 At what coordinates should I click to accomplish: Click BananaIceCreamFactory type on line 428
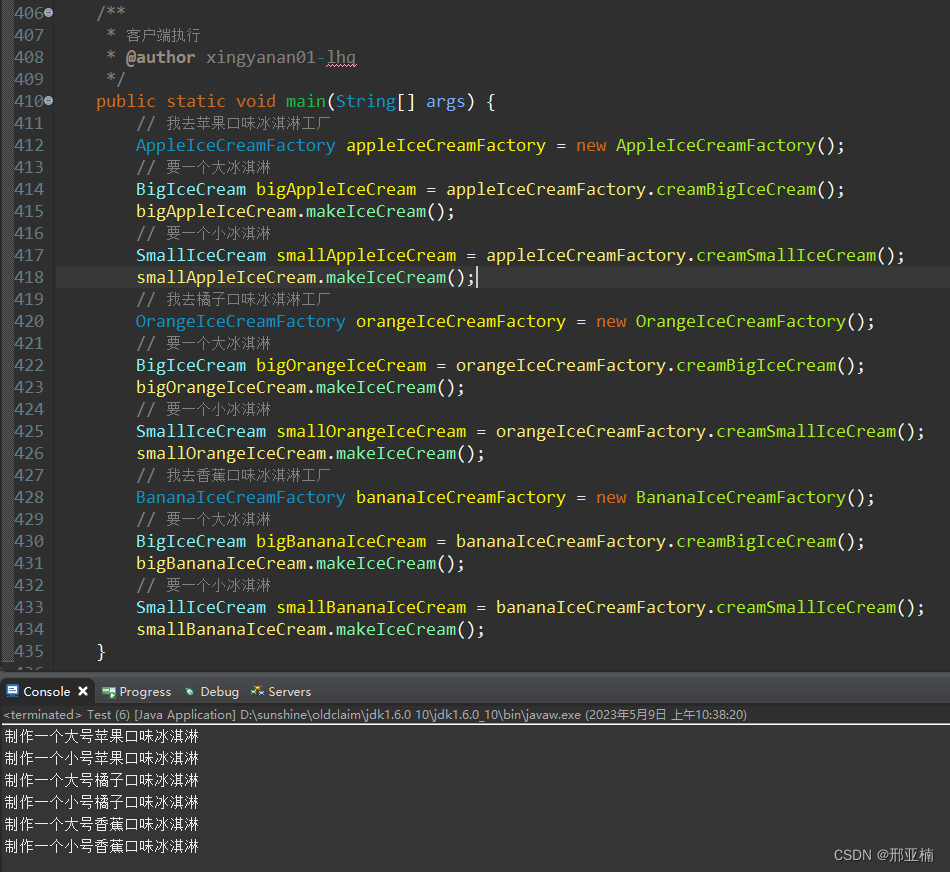(x=241, y=498)
